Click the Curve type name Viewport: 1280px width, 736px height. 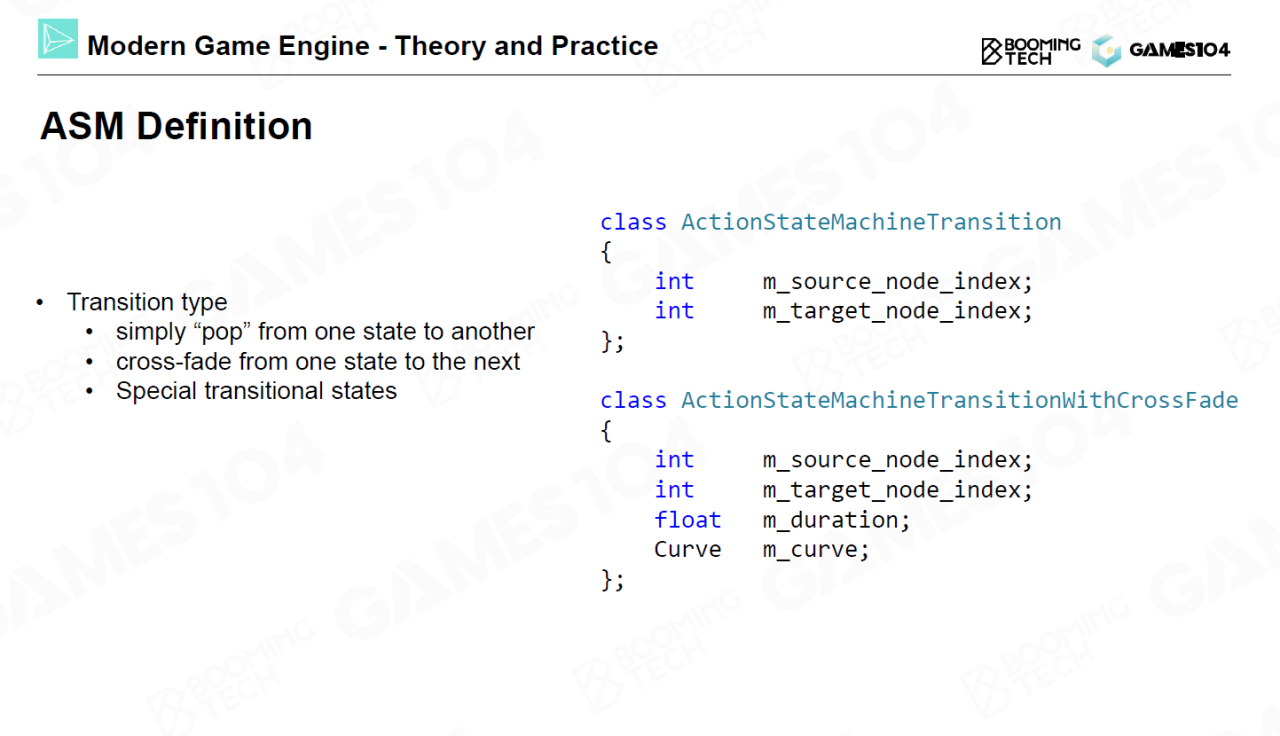687,550
